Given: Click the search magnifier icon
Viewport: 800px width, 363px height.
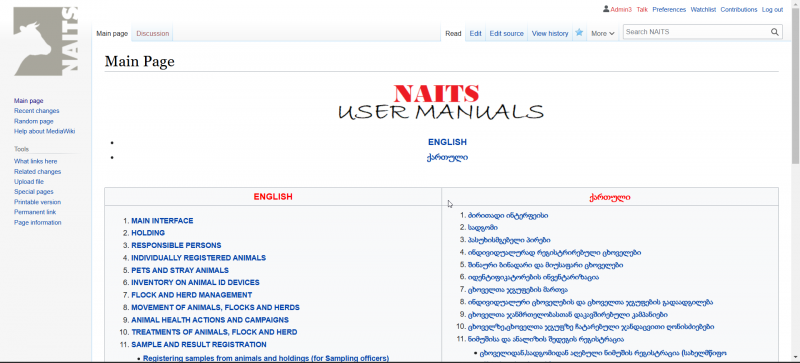Looking at the screenshot, I should (x=775, y=32).
